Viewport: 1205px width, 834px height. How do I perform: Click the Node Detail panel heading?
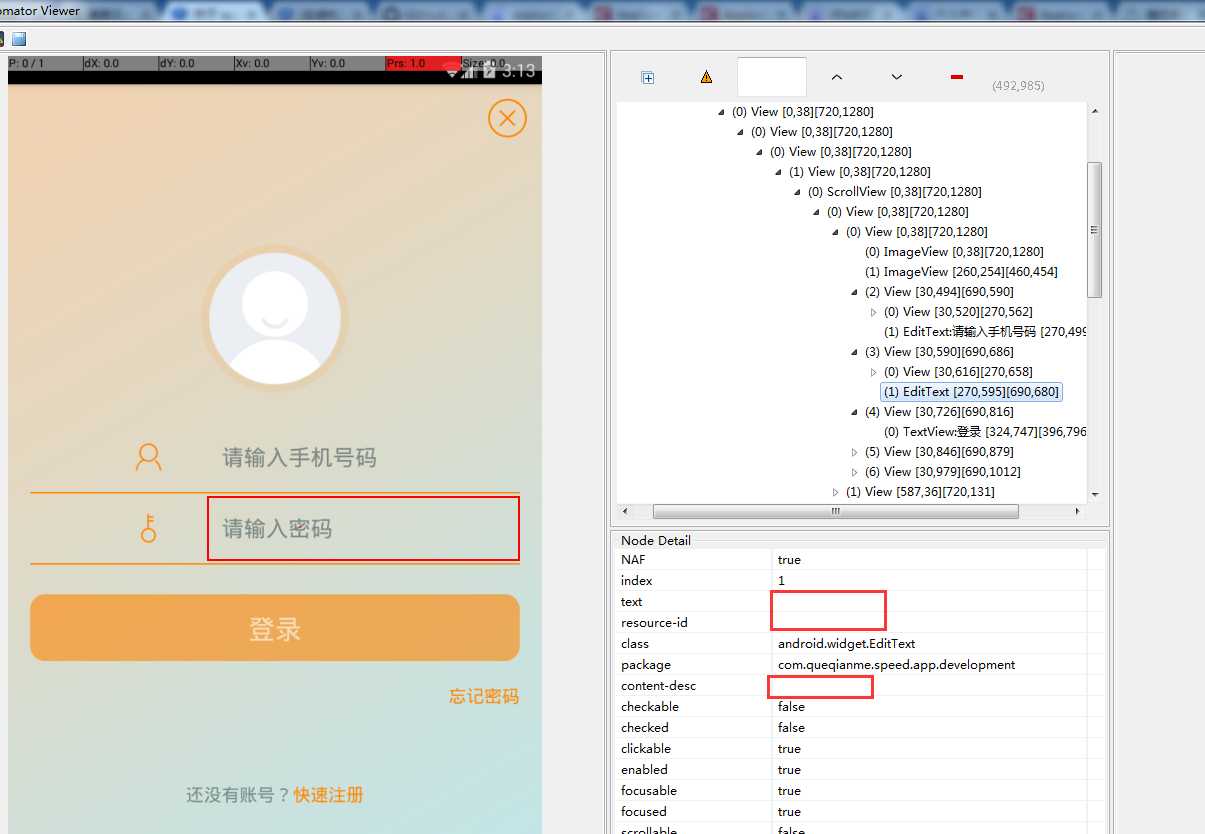[x=655, y=540]
